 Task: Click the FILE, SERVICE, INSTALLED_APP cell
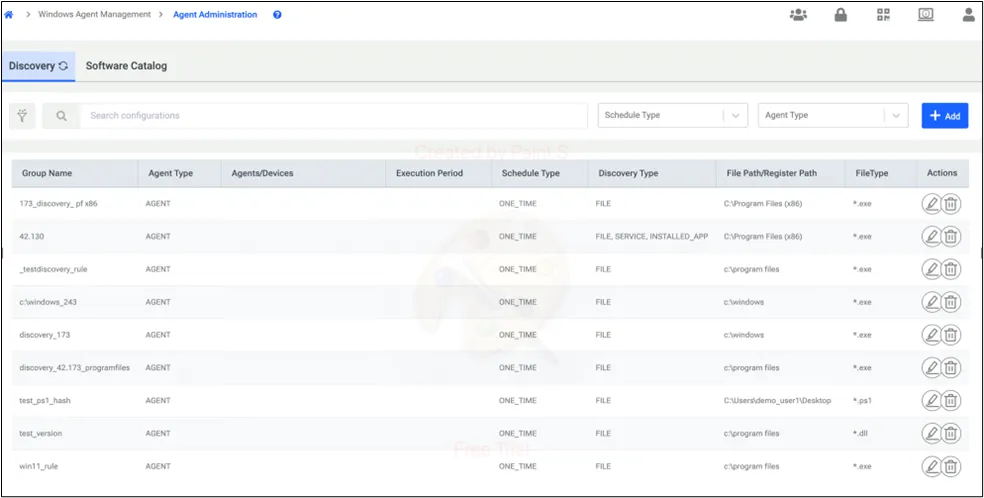652,236
